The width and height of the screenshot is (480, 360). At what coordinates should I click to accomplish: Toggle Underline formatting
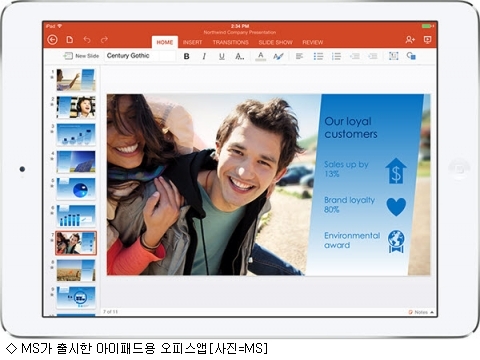222,56
